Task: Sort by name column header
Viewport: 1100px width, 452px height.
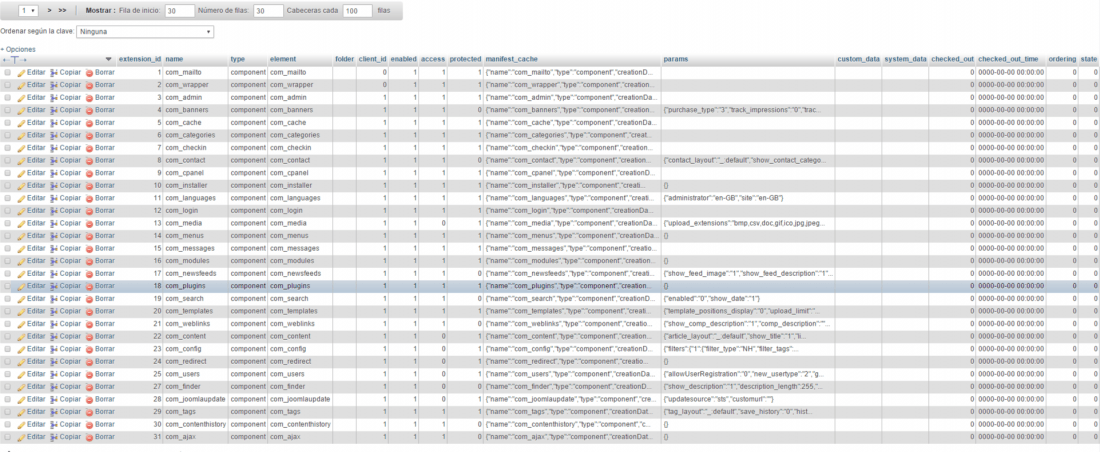Action: [174, 60]
